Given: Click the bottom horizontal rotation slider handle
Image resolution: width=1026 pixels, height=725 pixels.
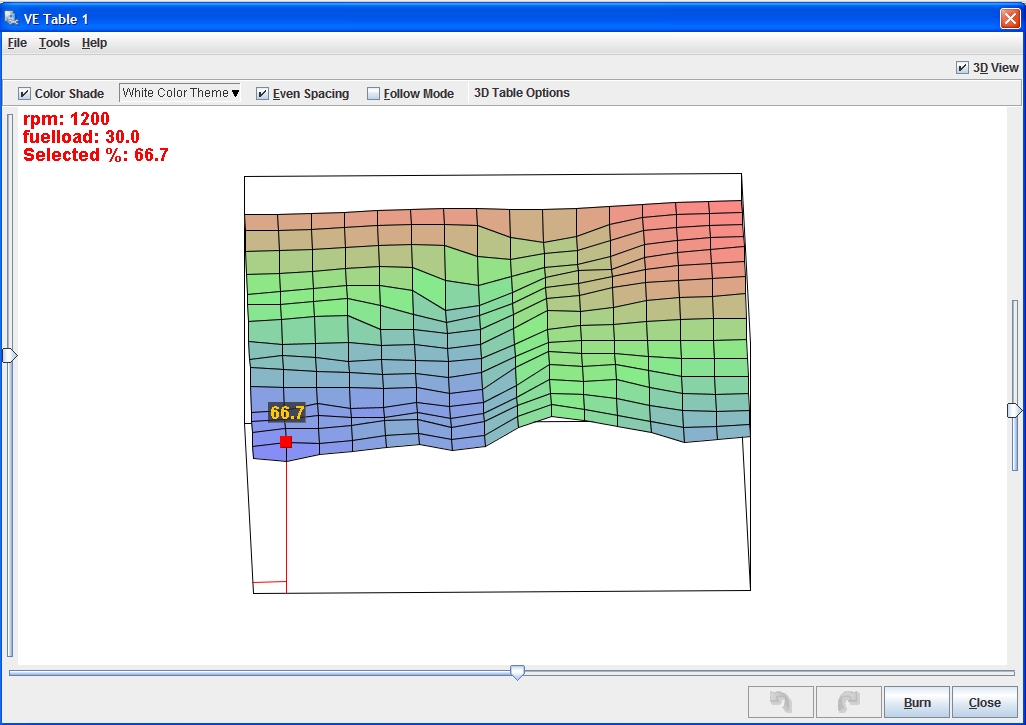Looking at the screenshot, I should pyautogui.click(x=517, y=673).
